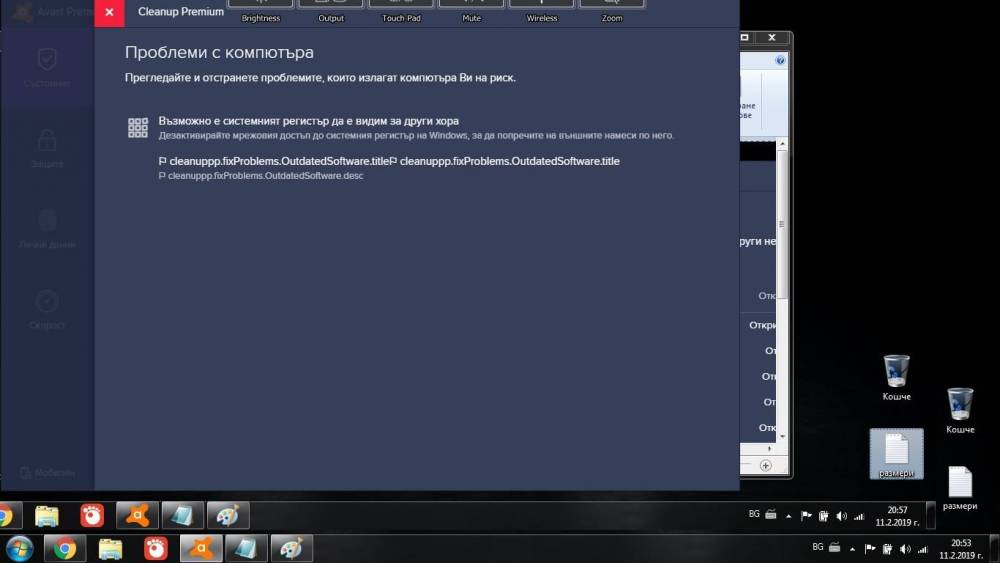Image resolution: width=1000 pixels, height=563 pixels.
Task: Click the Paint vertical scrollbar thumb
Action: click(782, 224)
